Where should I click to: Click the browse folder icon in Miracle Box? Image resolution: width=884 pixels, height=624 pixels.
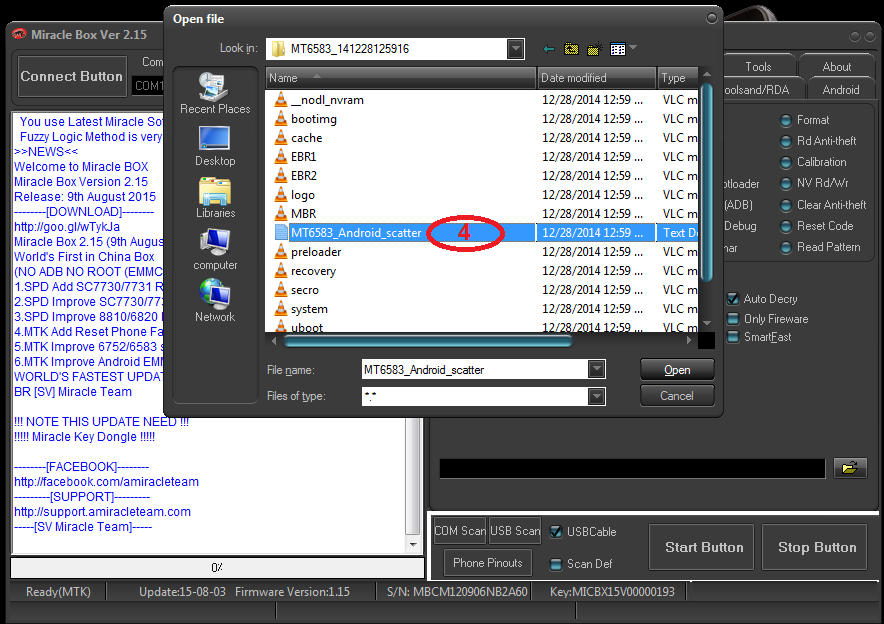850,467
